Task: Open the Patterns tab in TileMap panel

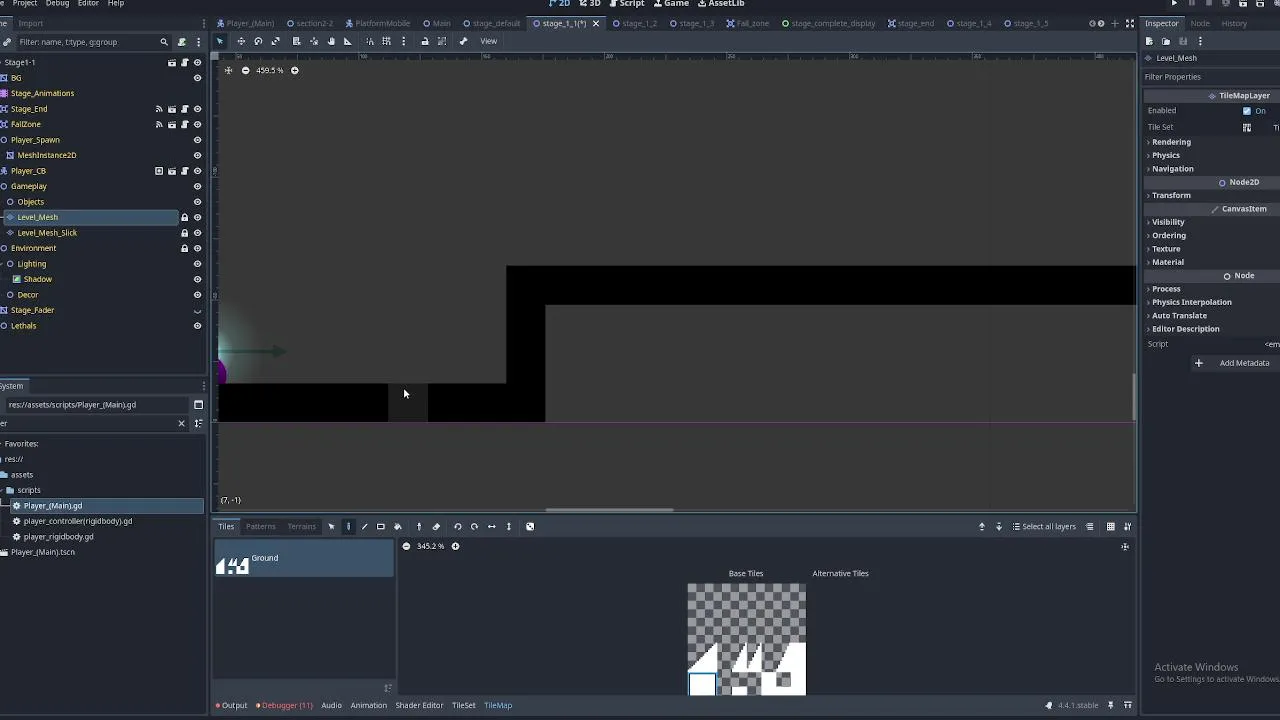Action: tap(260, 526)
